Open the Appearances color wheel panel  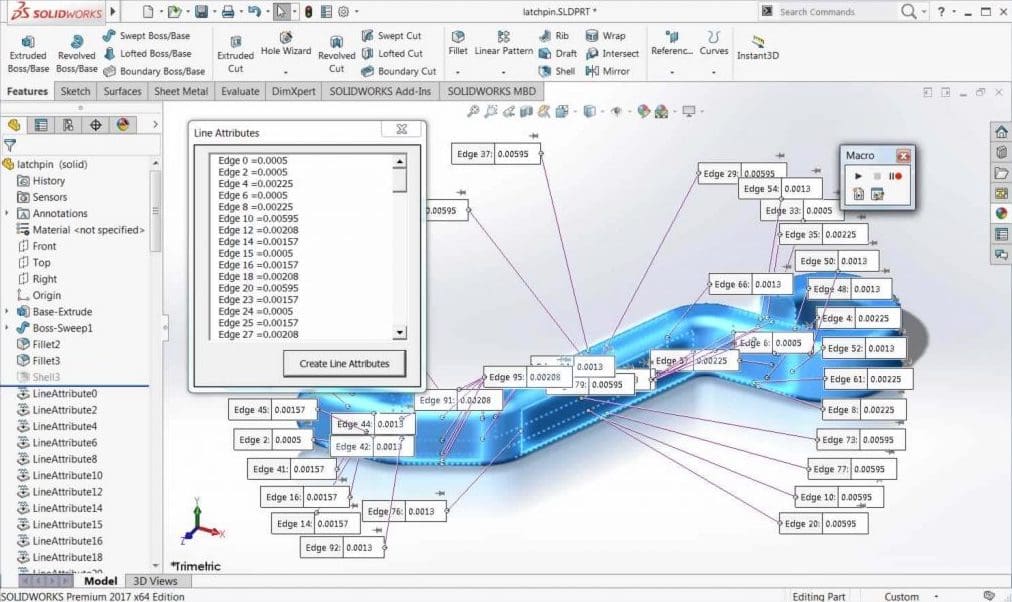pos(1000,212)
